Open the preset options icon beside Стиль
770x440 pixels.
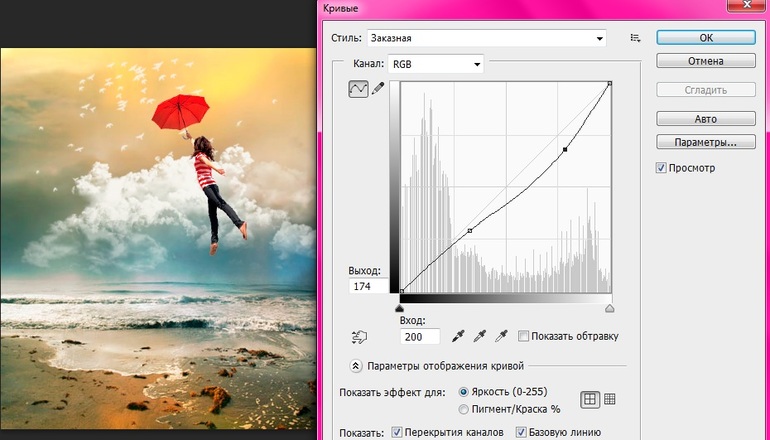click(634, 38)
